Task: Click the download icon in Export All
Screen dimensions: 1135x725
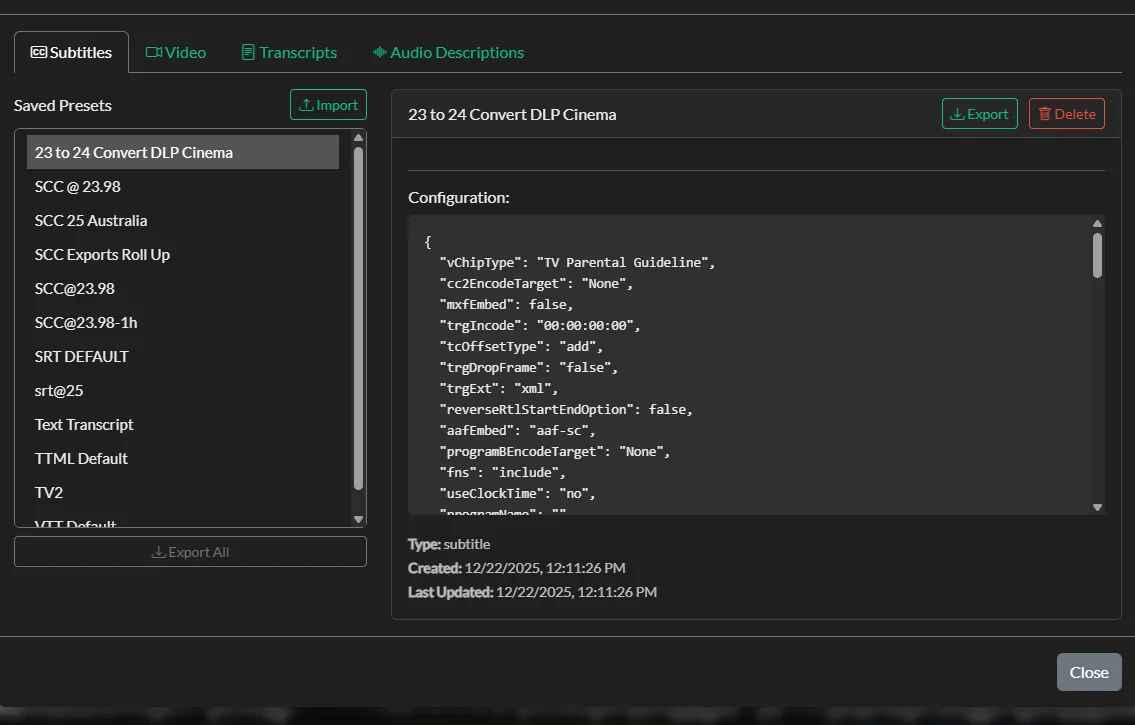Action: click(x=158, y=552)
